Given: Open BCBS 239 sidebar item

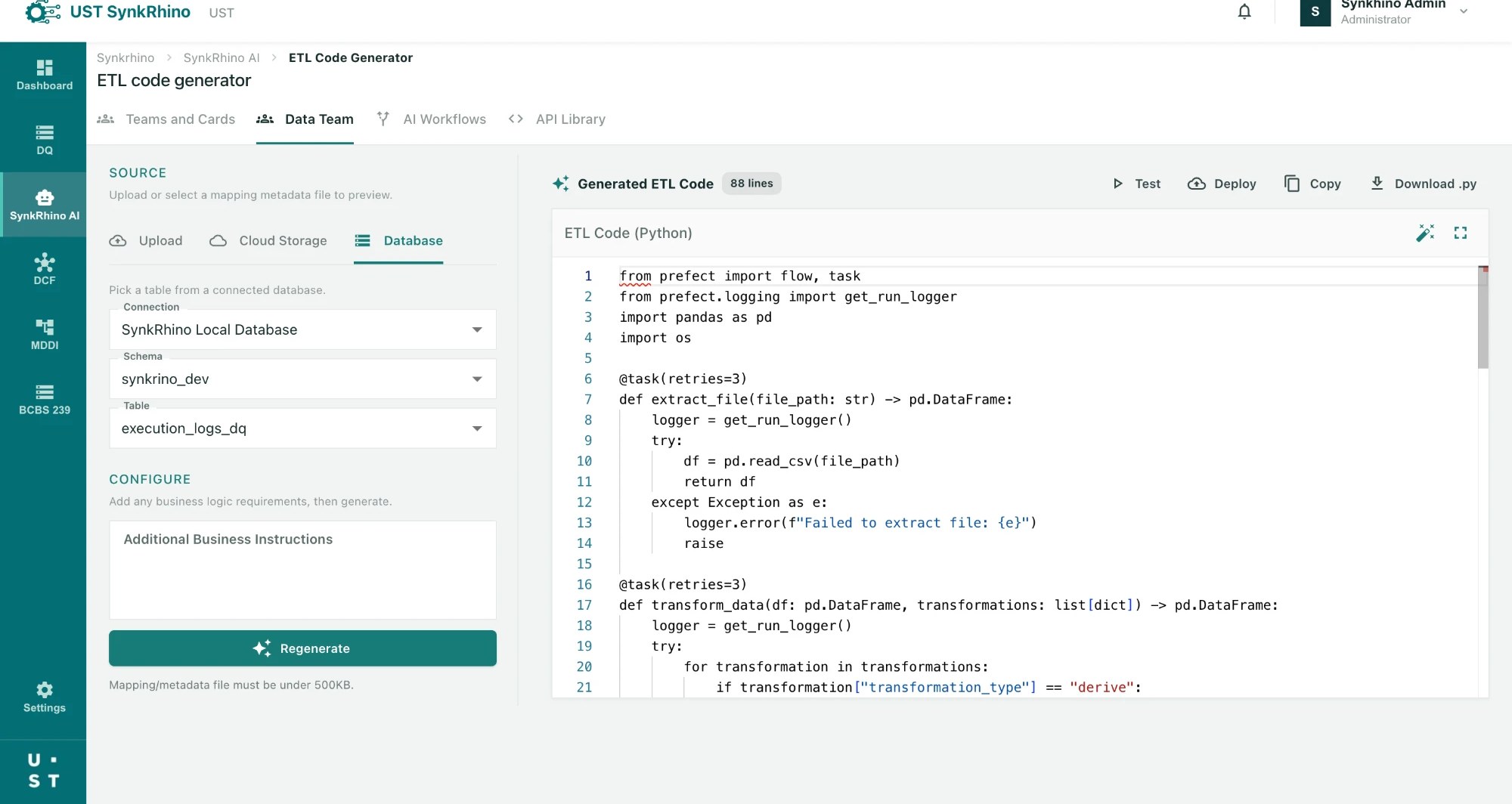Looking at the screenshot, I should tap(44, 399).
